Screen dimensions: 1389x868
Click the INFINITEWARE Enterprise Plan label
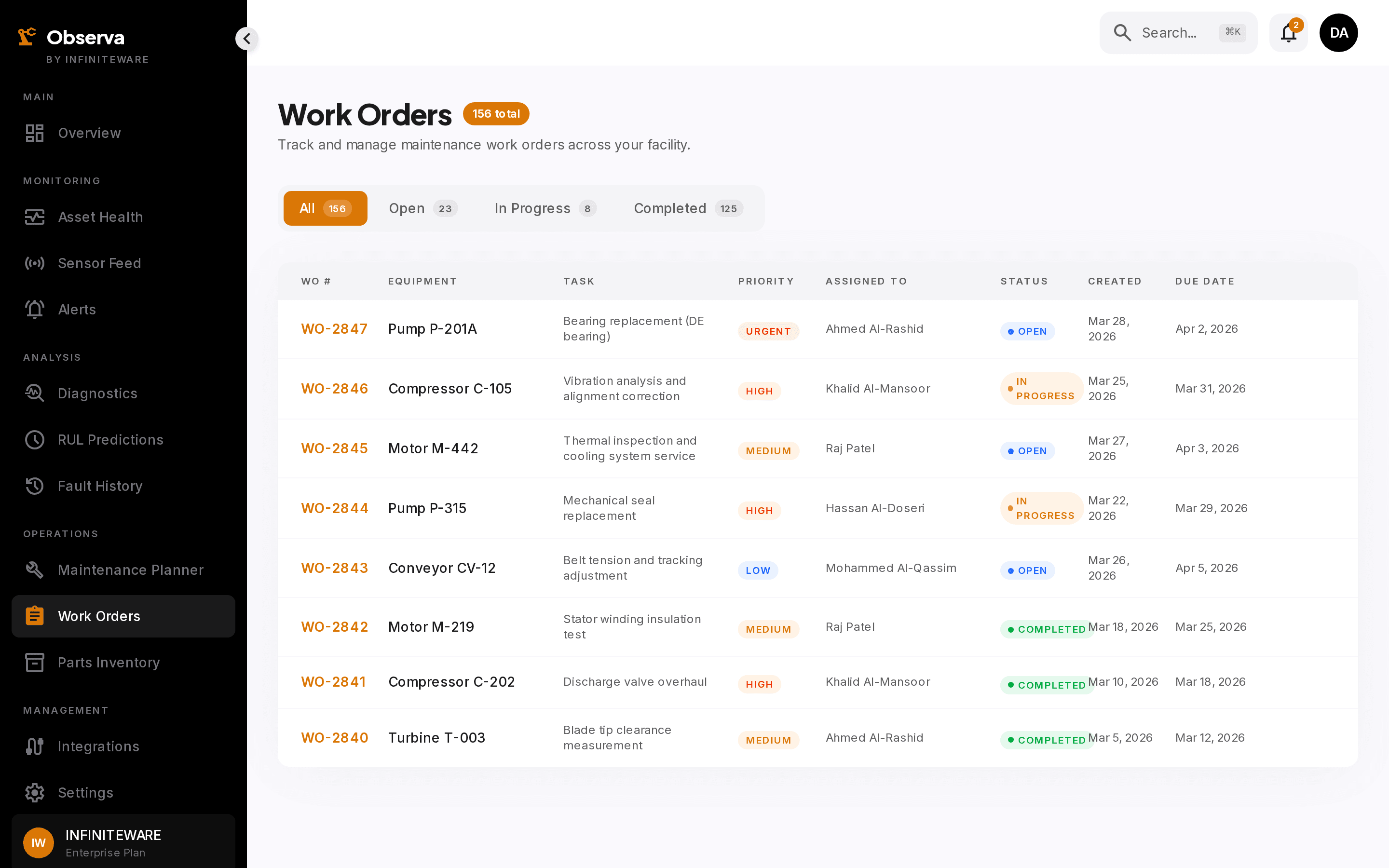113,843
